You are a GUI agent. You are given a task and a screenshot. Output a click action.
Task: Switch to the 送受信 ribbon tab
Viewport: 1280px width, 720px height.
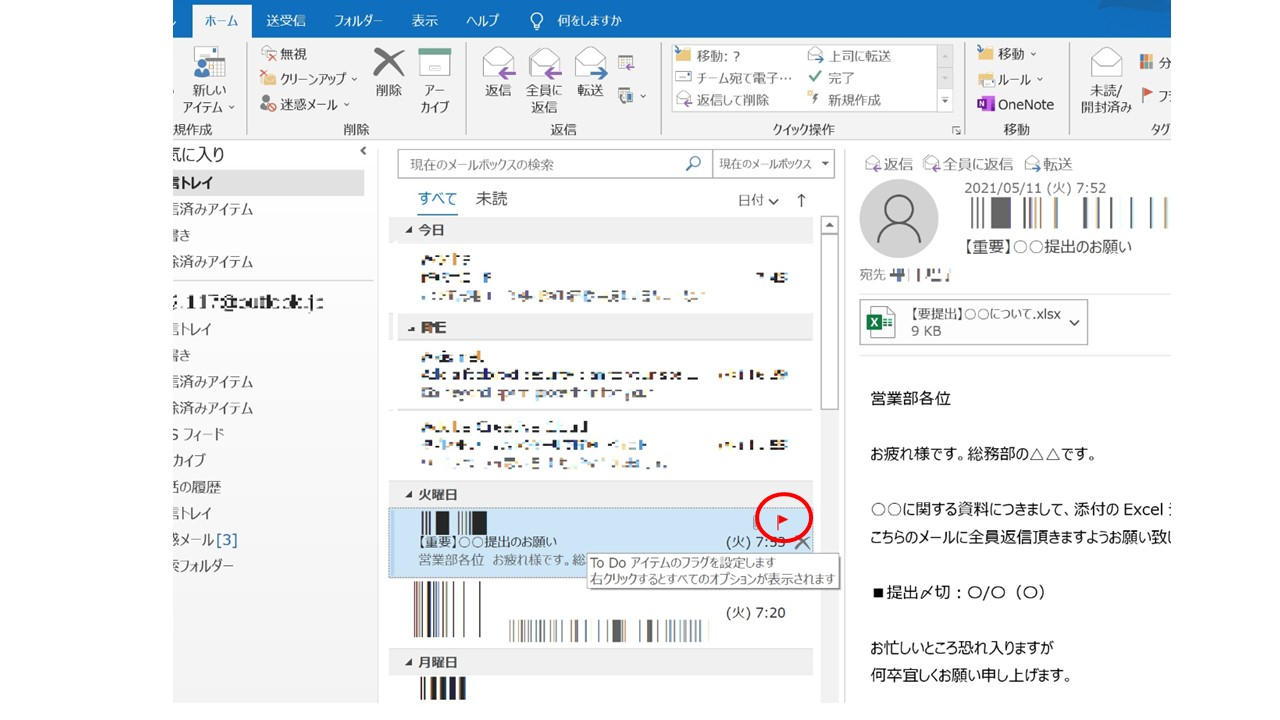pyautogui.click(x=284, y=19)
